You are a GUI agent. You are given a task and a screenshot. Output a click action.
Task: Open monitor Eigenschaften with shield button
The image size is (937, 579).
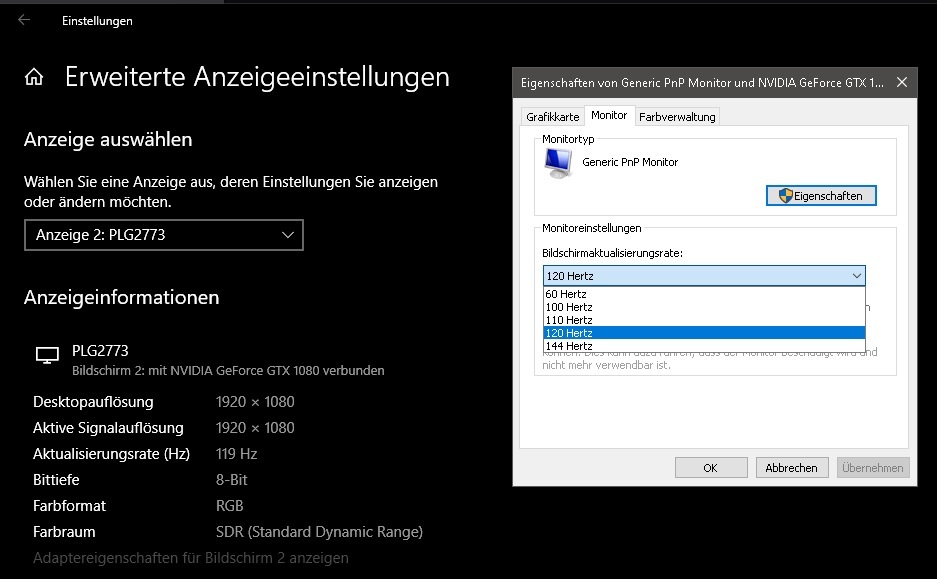click(821, 196)
